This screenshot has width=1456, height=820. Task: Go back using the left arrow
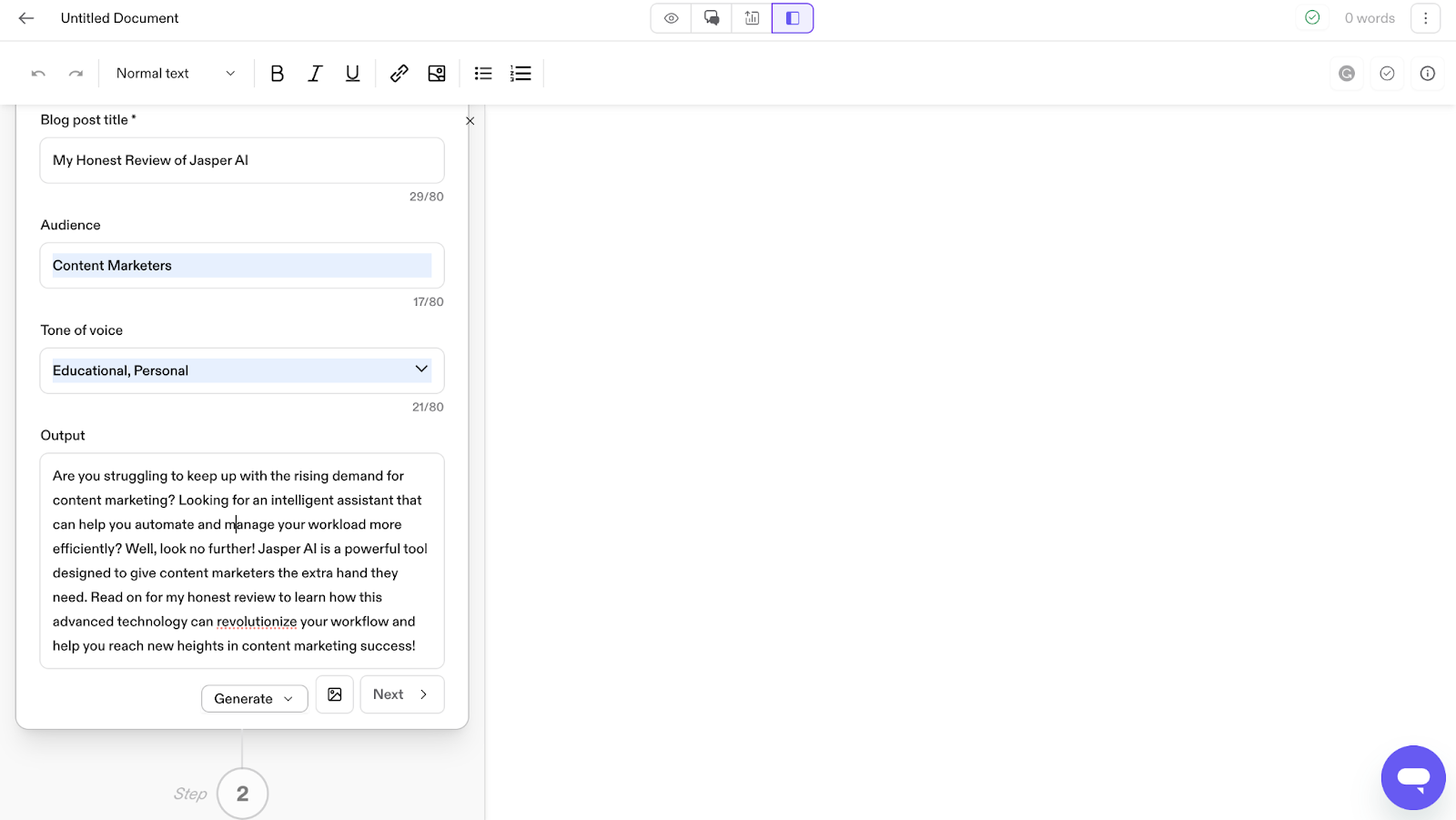pos(26,18)
